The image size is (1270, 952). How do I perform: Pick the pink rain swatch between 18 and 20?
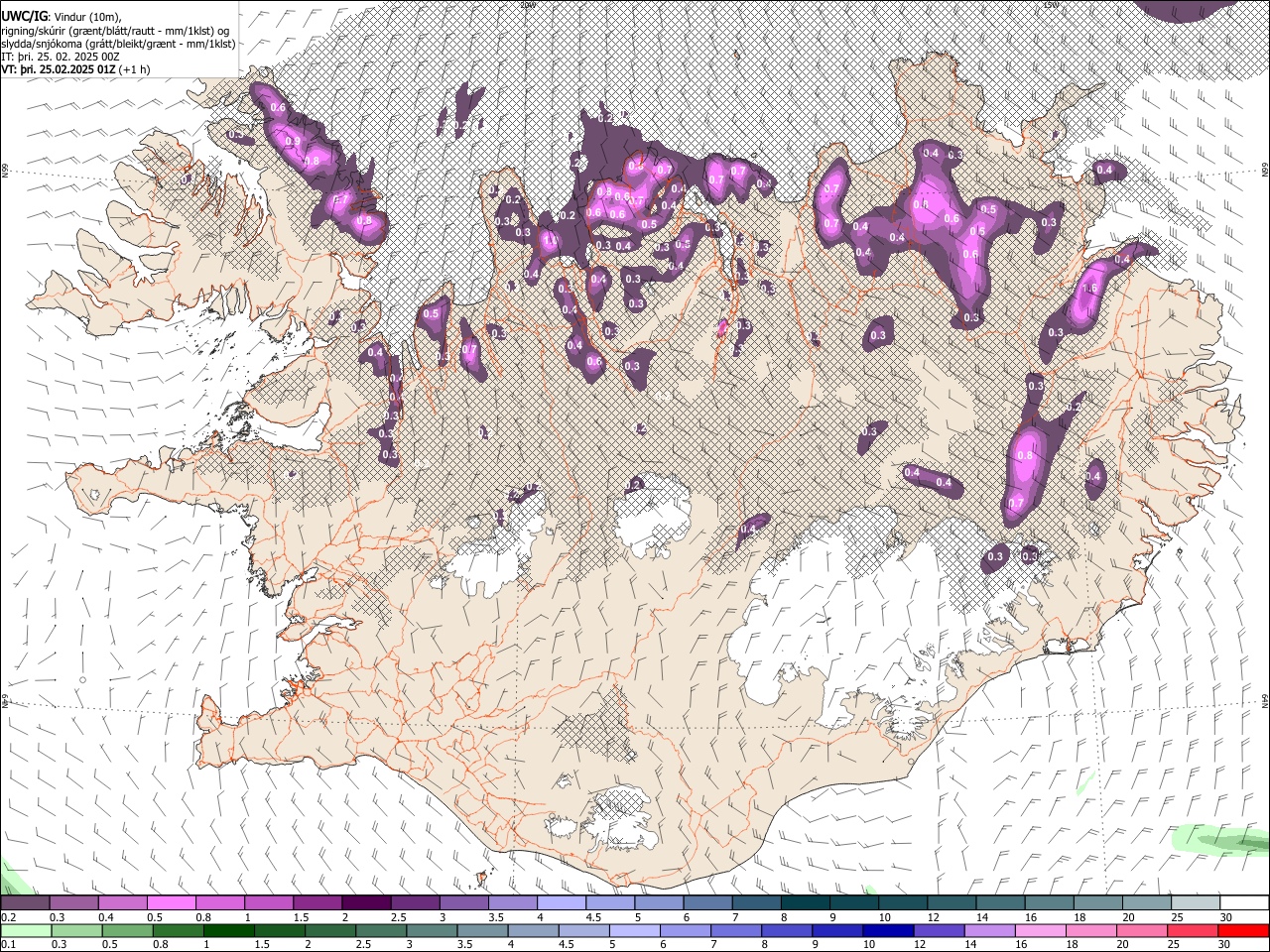click(x=1091, y=931)
